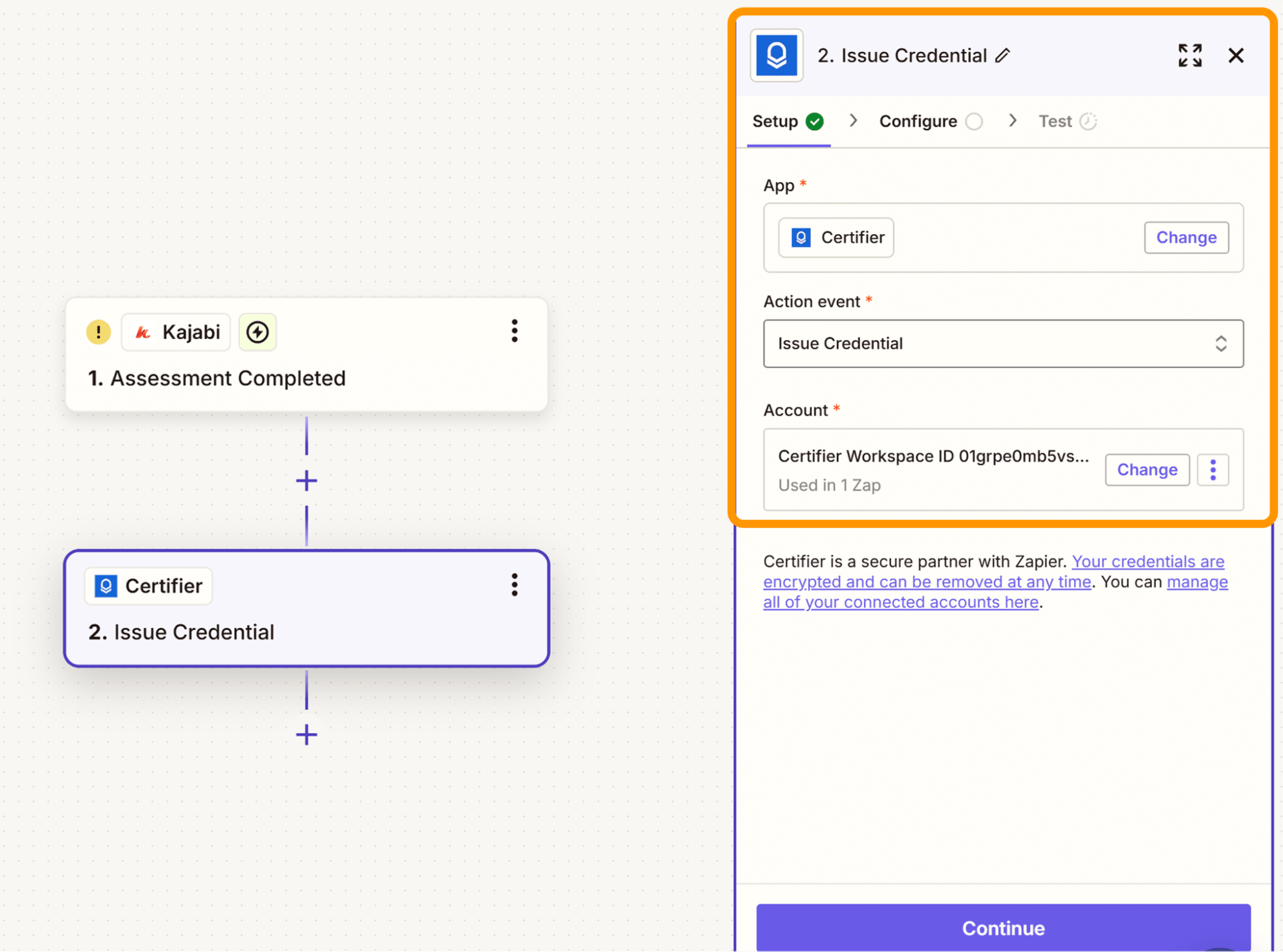The width and height of the screenshot is (1283, 952).
Task: Add a step below Certifier step
Action: click(306, 735)
